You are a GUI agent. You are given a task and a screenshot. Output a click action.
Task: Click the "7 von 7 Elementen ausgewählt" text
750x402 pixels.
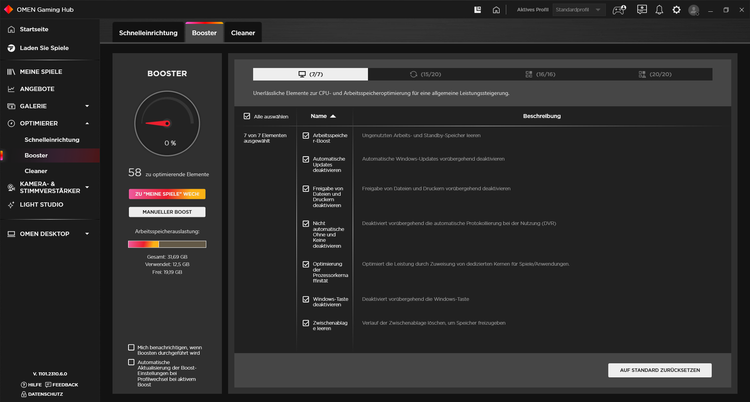(265, 138)
